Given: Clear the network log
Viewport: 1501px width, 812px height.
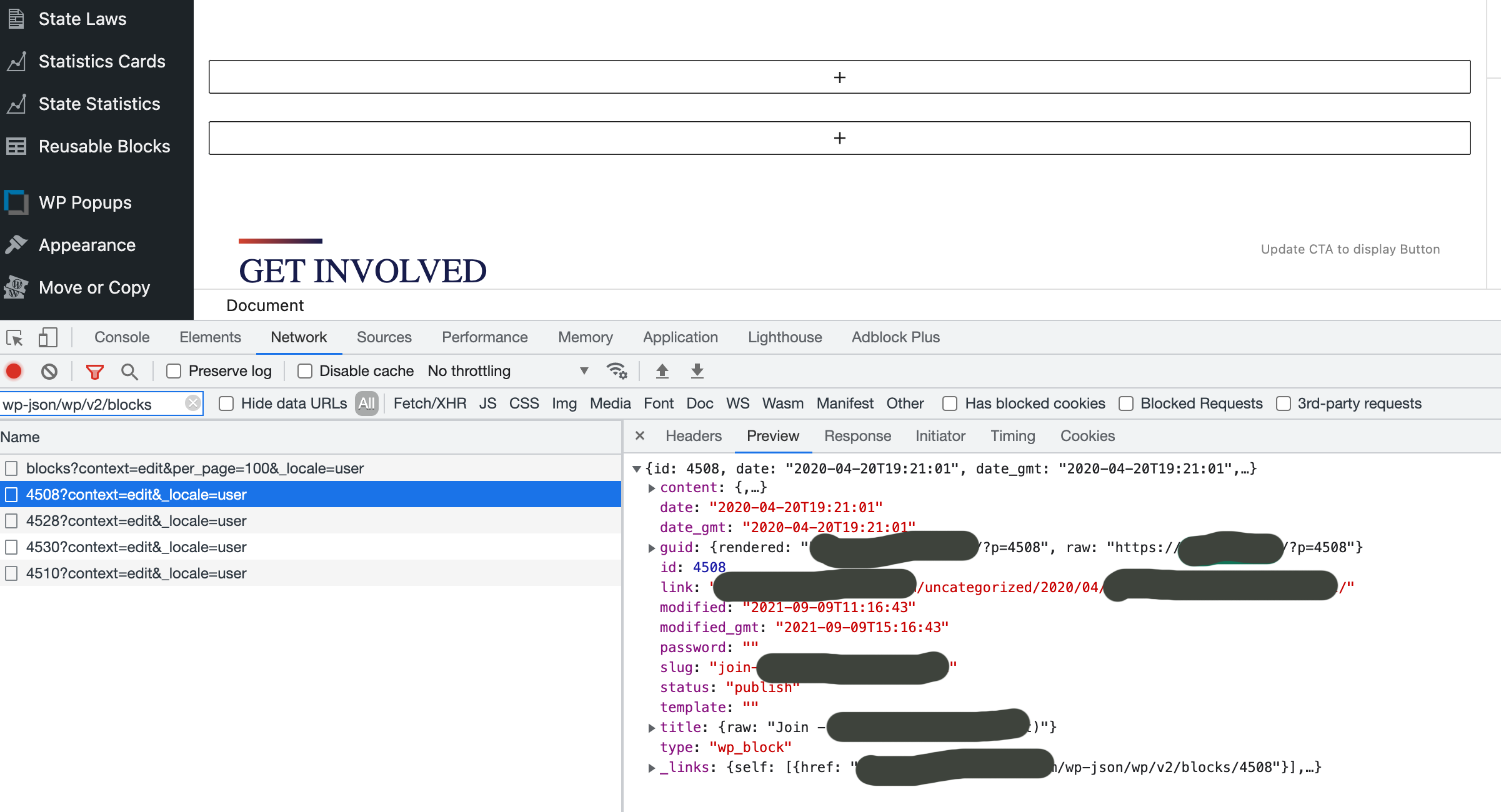Looking at the screenshot, I should [x=49, y=371].
